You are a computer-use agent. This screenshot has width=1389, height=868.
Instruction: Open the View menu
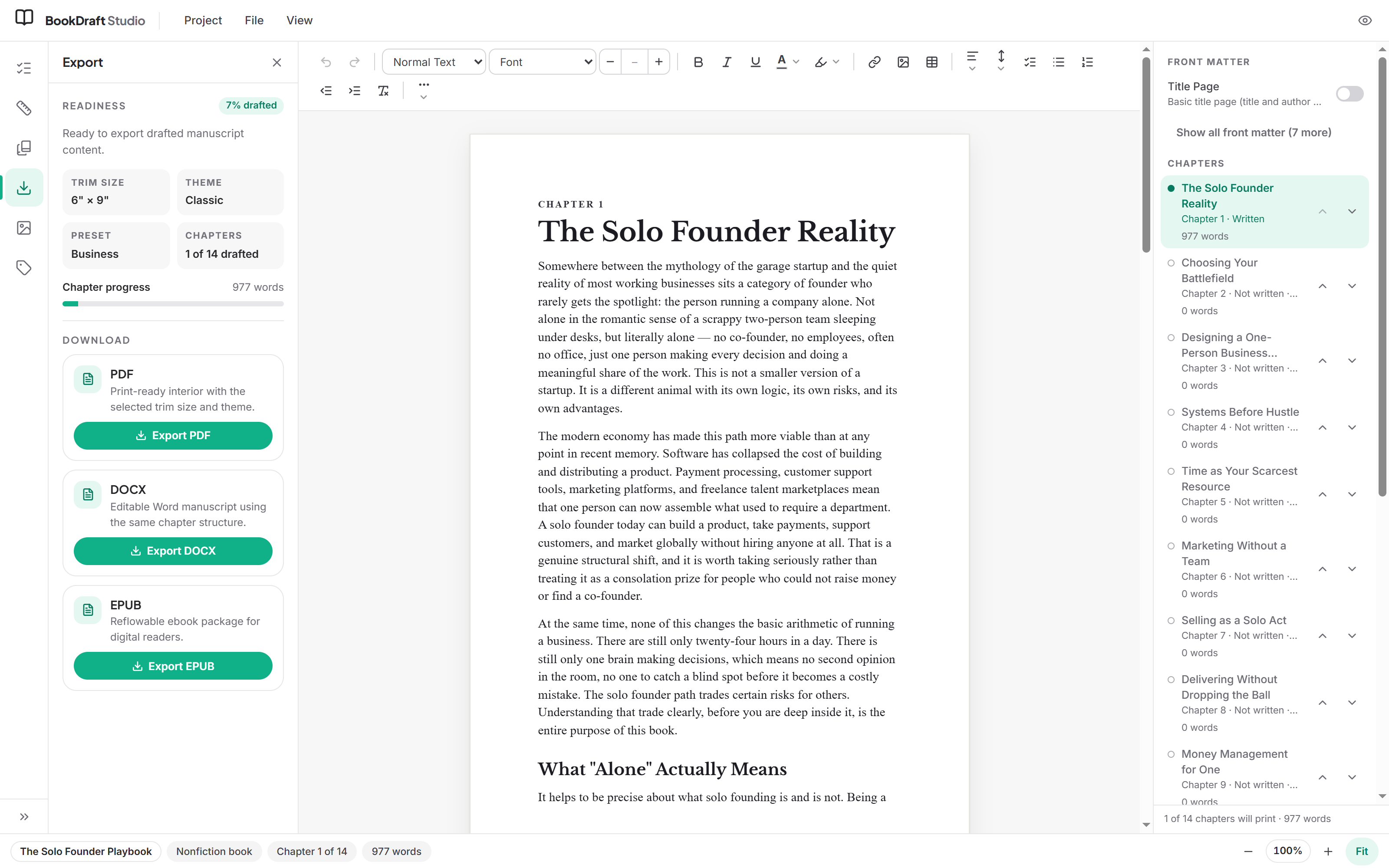click(299, 21)
